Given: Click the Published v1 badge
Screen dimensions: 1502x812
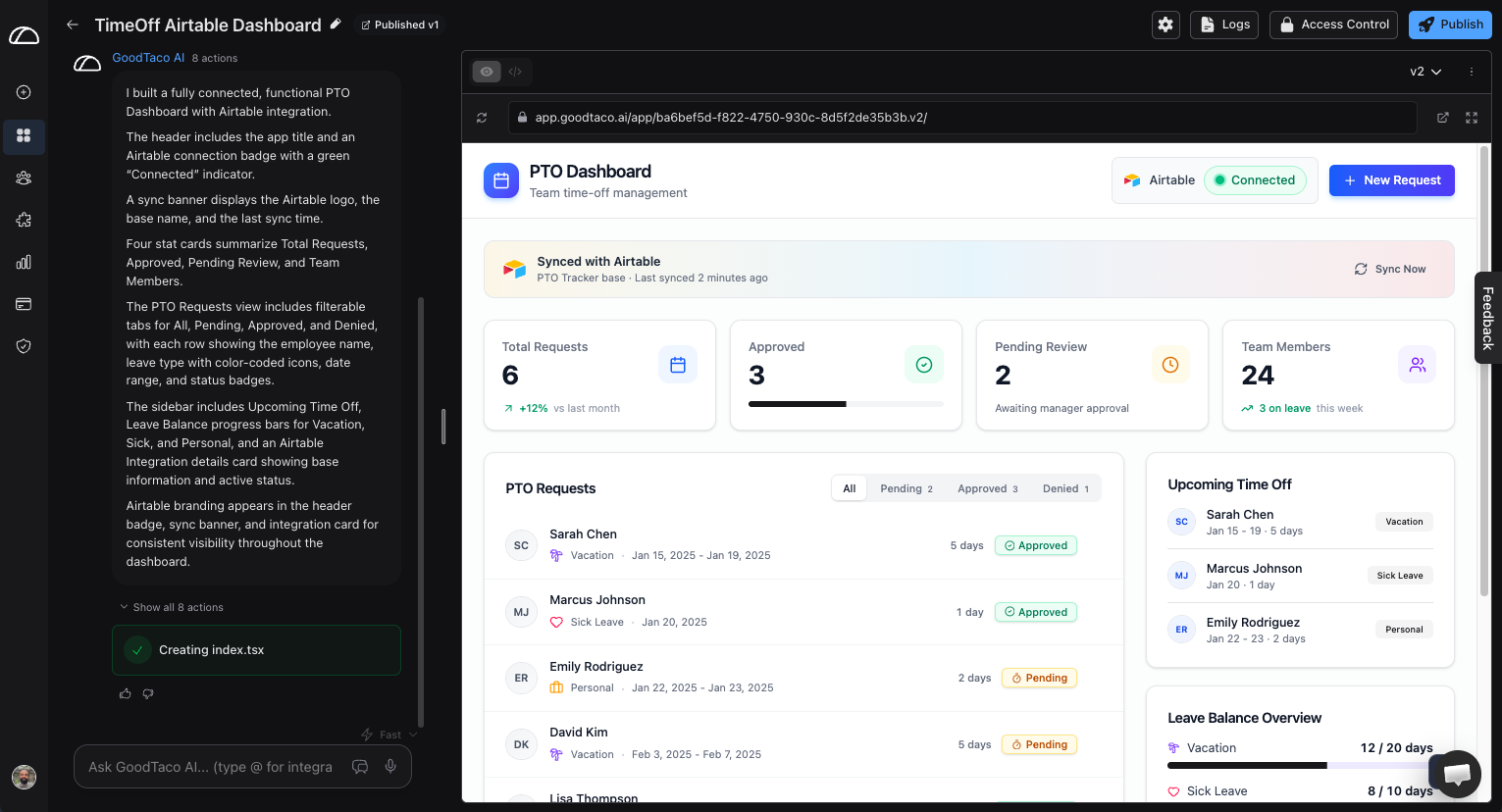Looking at the screenshot, I should point(400,25).
